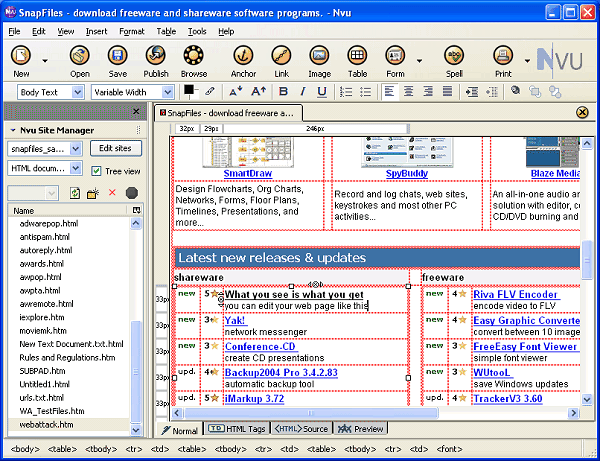This screenshot has height=461, width=600.
Task: Open the Table menu
Action: tap(166, 31)
